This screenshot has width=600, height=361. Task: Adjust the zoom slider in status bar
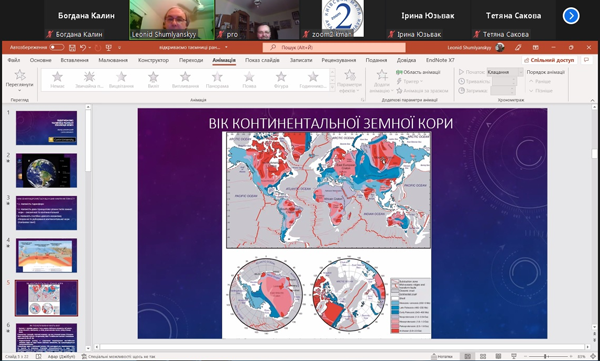pyautogui.click(x=545, y=356)
